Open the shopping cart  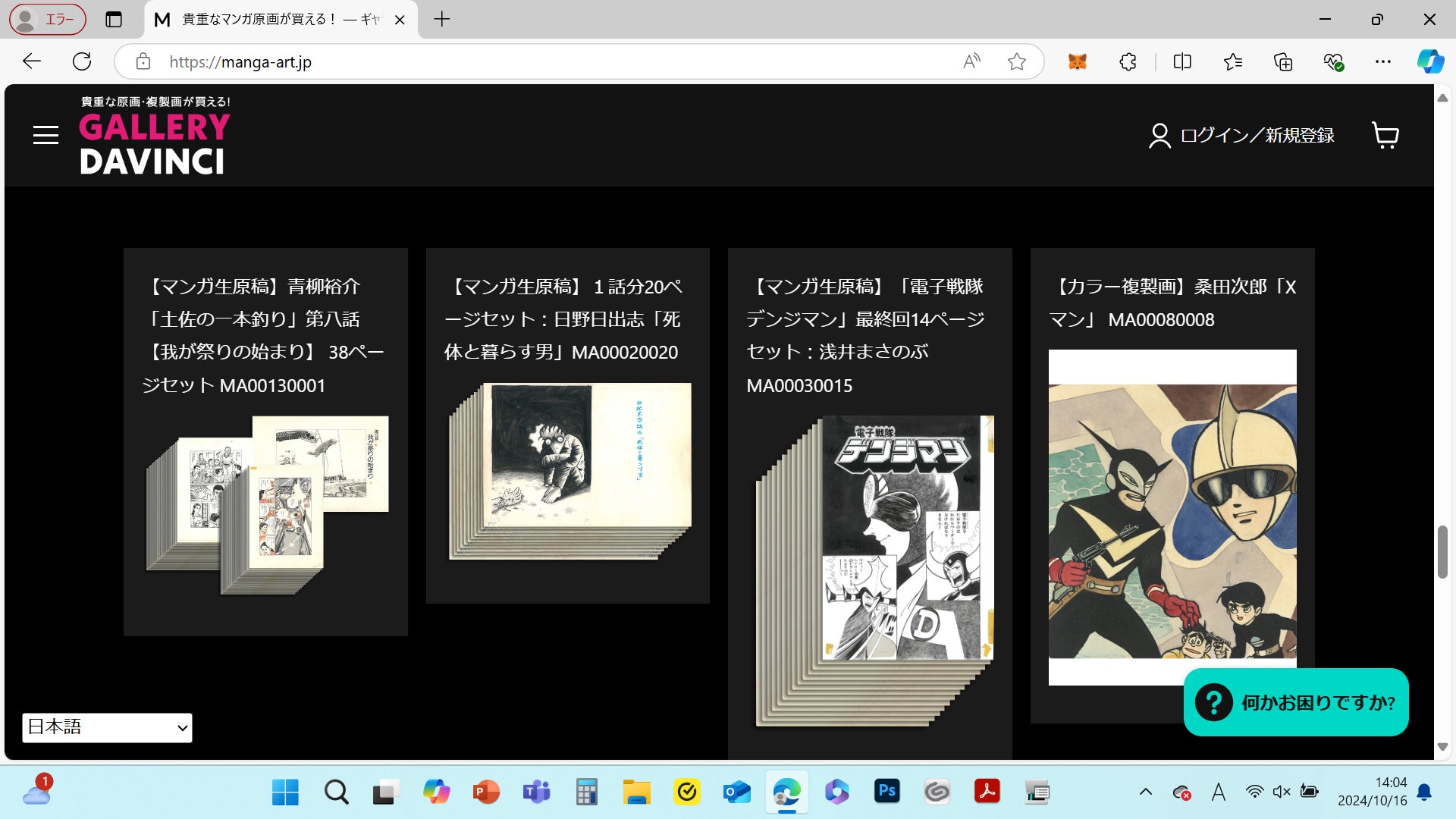point(1385,135)
